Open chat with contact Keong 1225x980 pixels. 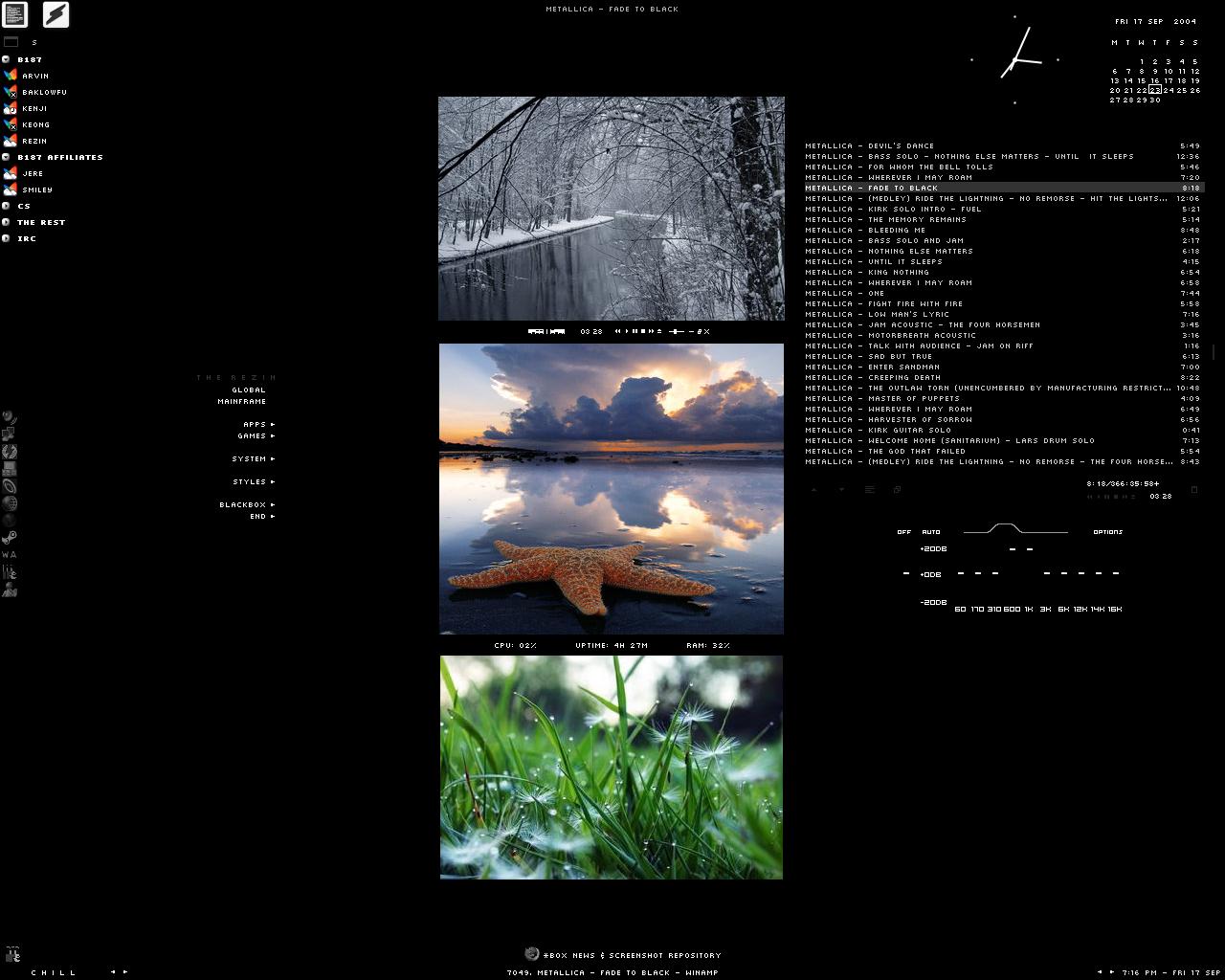[x=27, y=124]
